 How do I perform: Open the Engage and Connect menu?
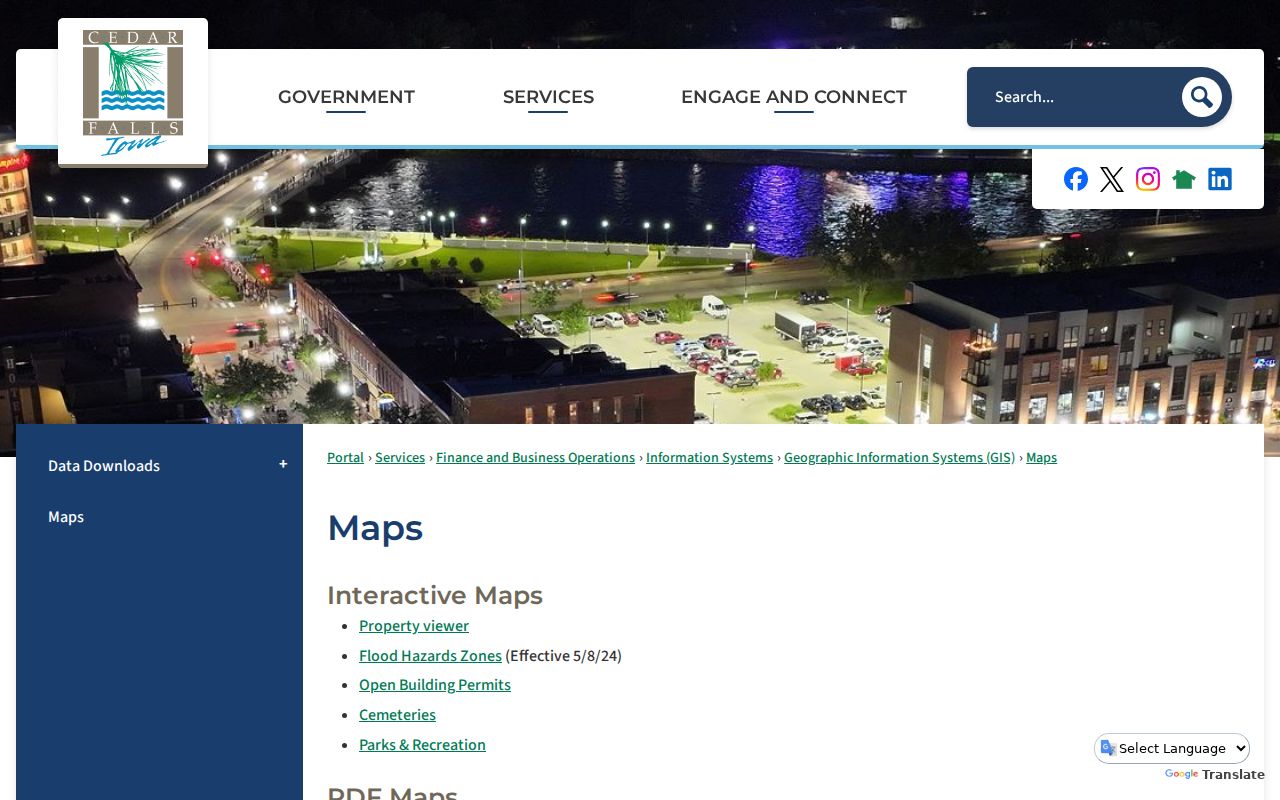click(x=794, y=97)
